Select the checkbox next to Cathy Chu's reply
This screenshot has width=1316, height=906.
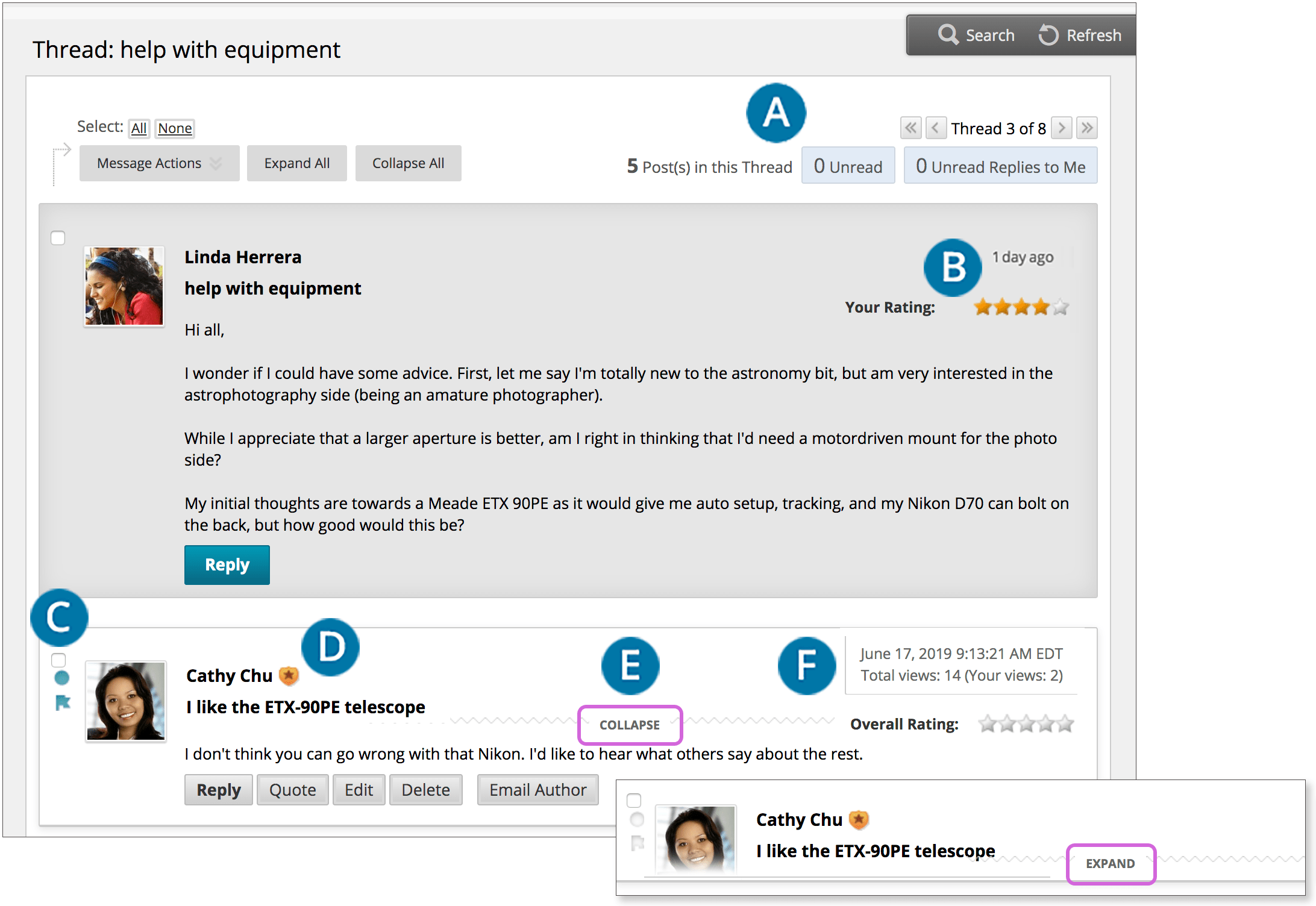(x=59, y=660)
